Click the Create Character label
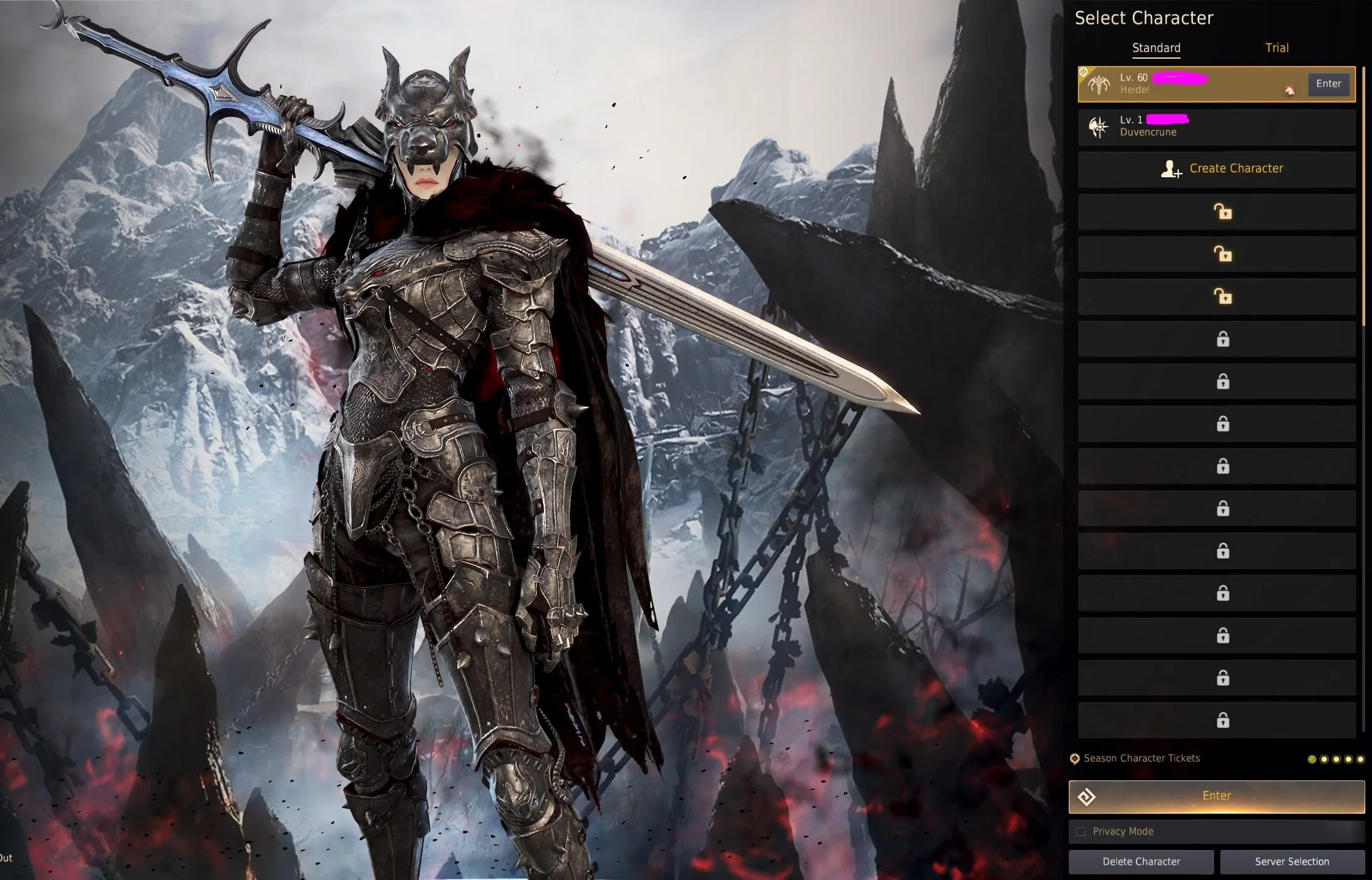 pyautogui.click(x=1236, y=169)
